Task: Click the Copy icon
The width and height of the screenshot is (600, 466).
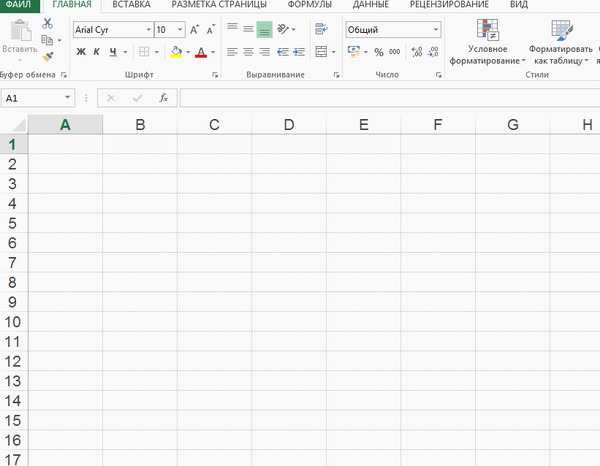Action: pos(47,40)
